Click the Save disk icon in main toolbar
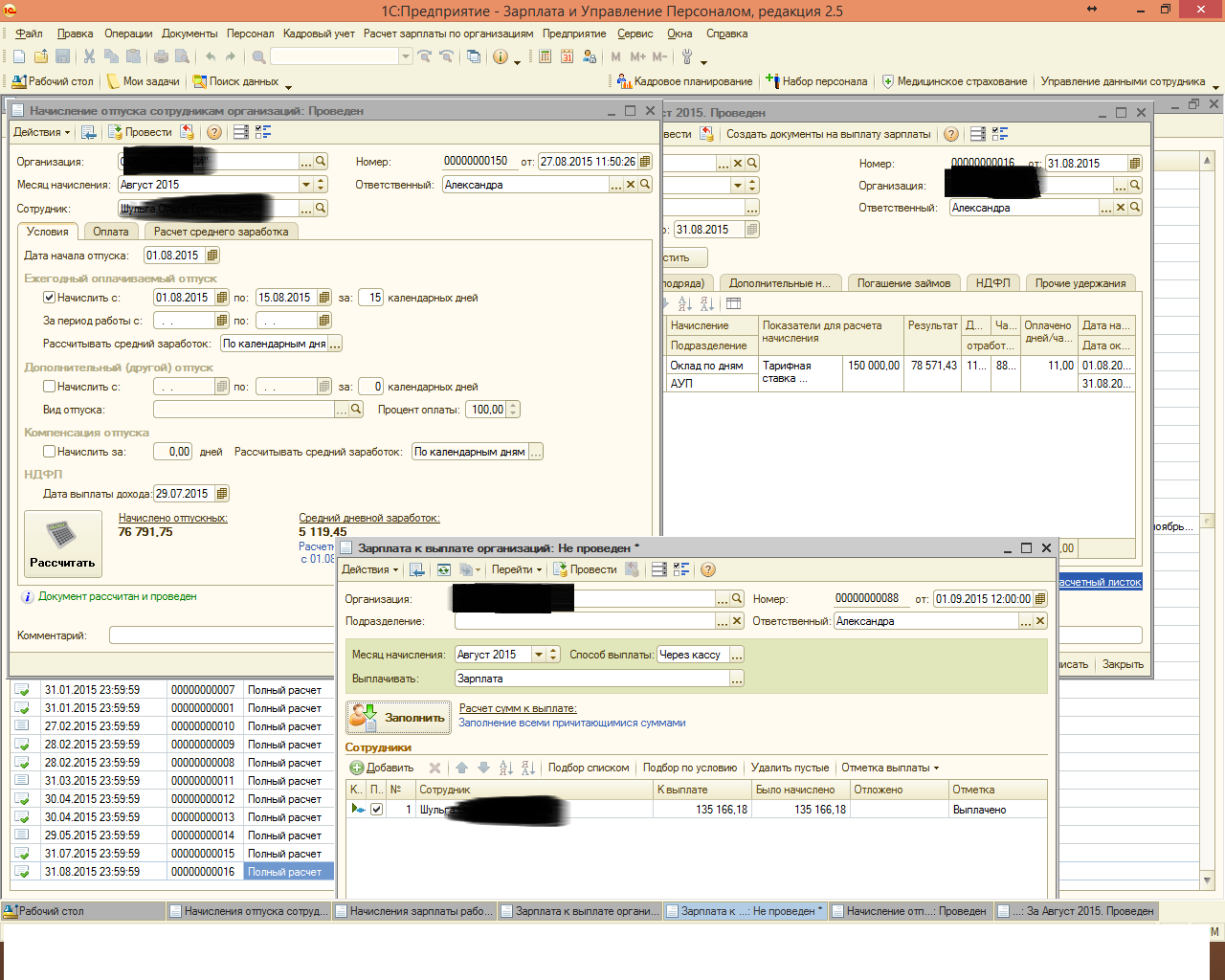 (63, 57)
